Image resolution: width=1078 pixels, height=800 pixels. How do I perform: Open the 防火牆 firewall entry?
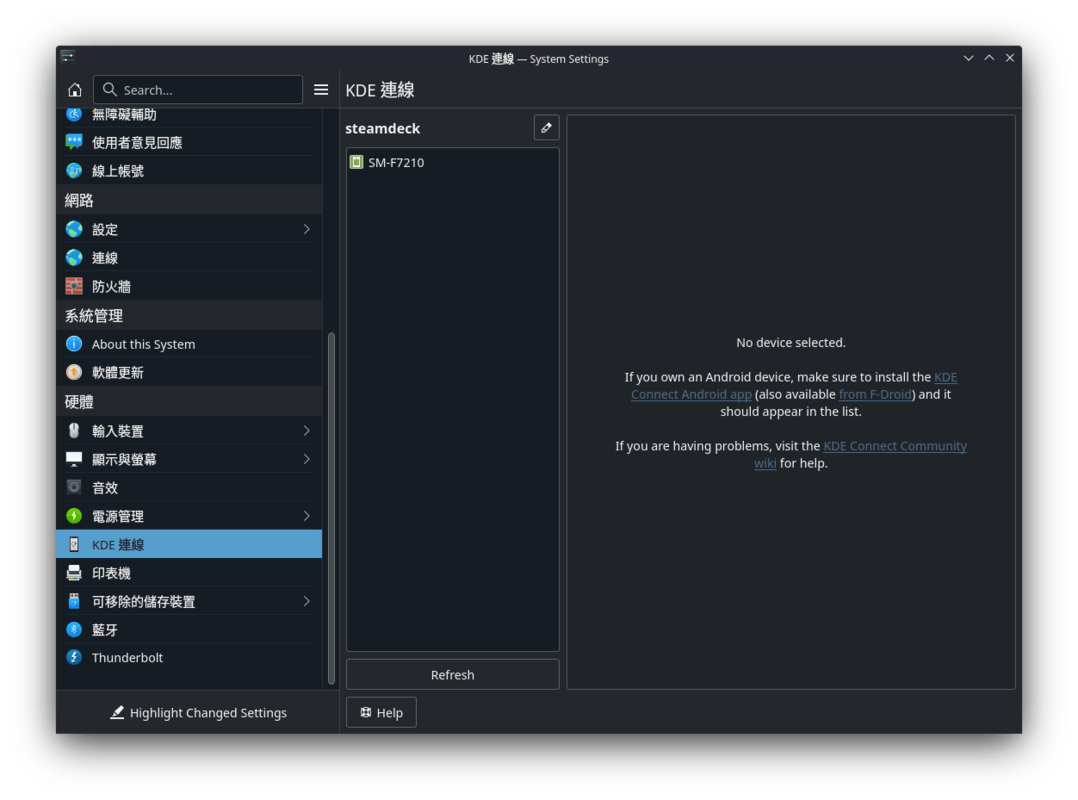click(x=189, y=286)
